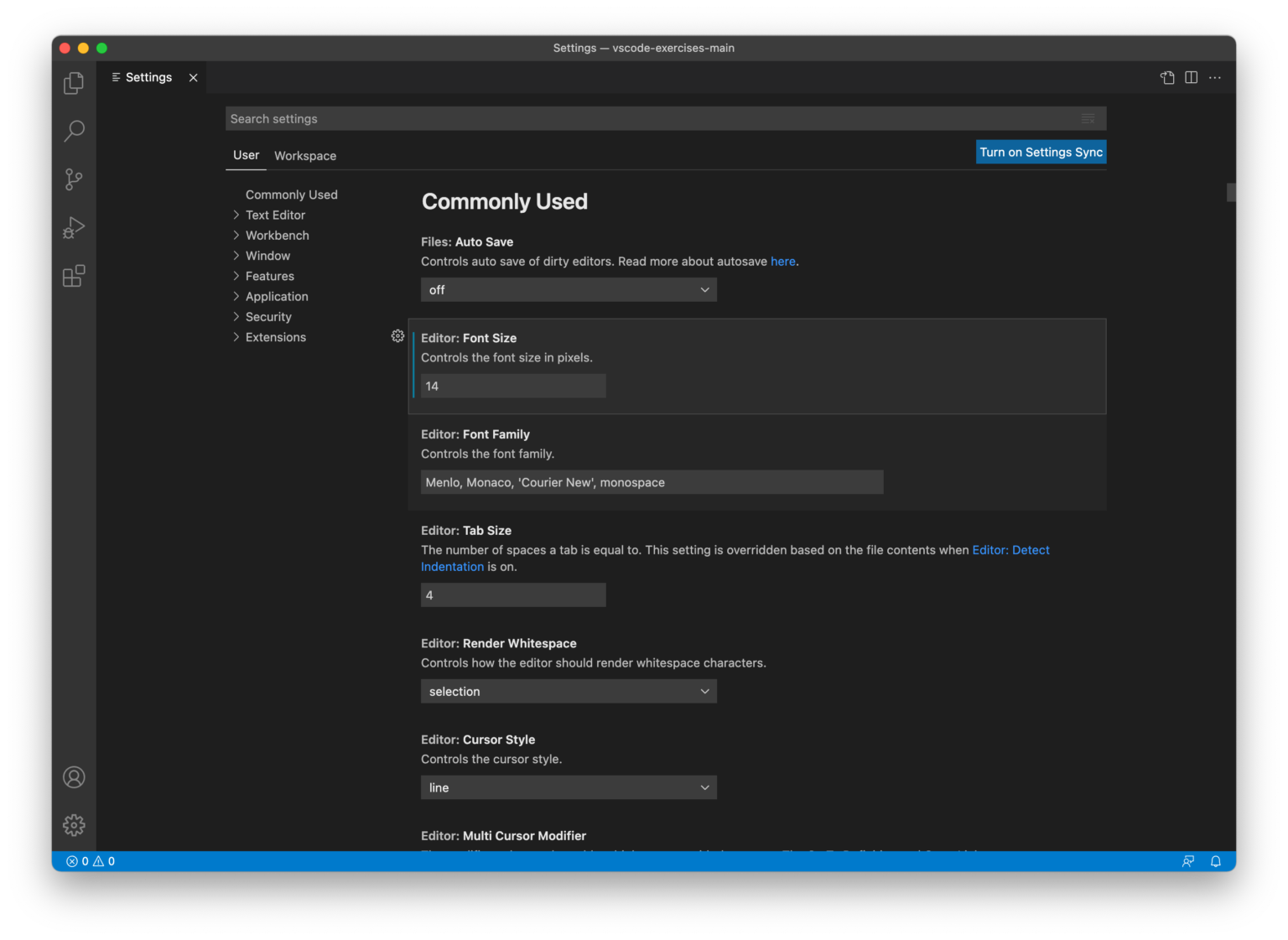Open the Extensions view
This screenshot has width=1288, height=940.
[x=74, y=276]
